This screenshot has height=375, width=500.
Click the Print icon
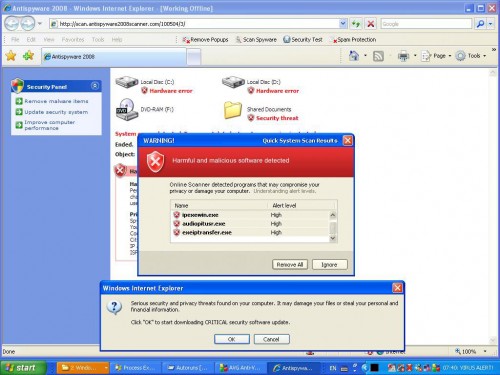(403, 56)
